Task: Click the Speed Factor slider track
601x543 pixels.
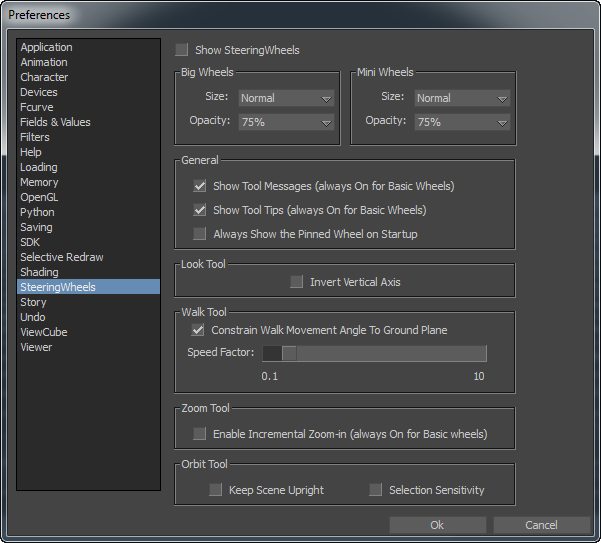Action: click(374, 353)
